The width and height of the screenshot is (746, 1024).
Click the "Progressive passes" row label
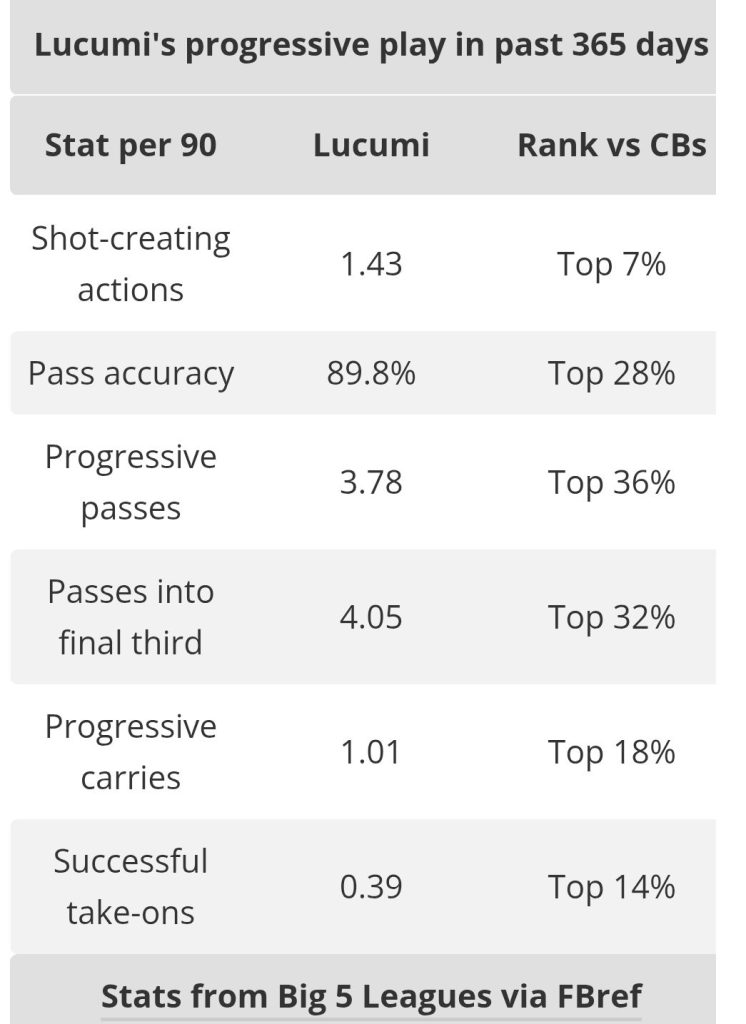pyautogui.click(x=130, y=482)
